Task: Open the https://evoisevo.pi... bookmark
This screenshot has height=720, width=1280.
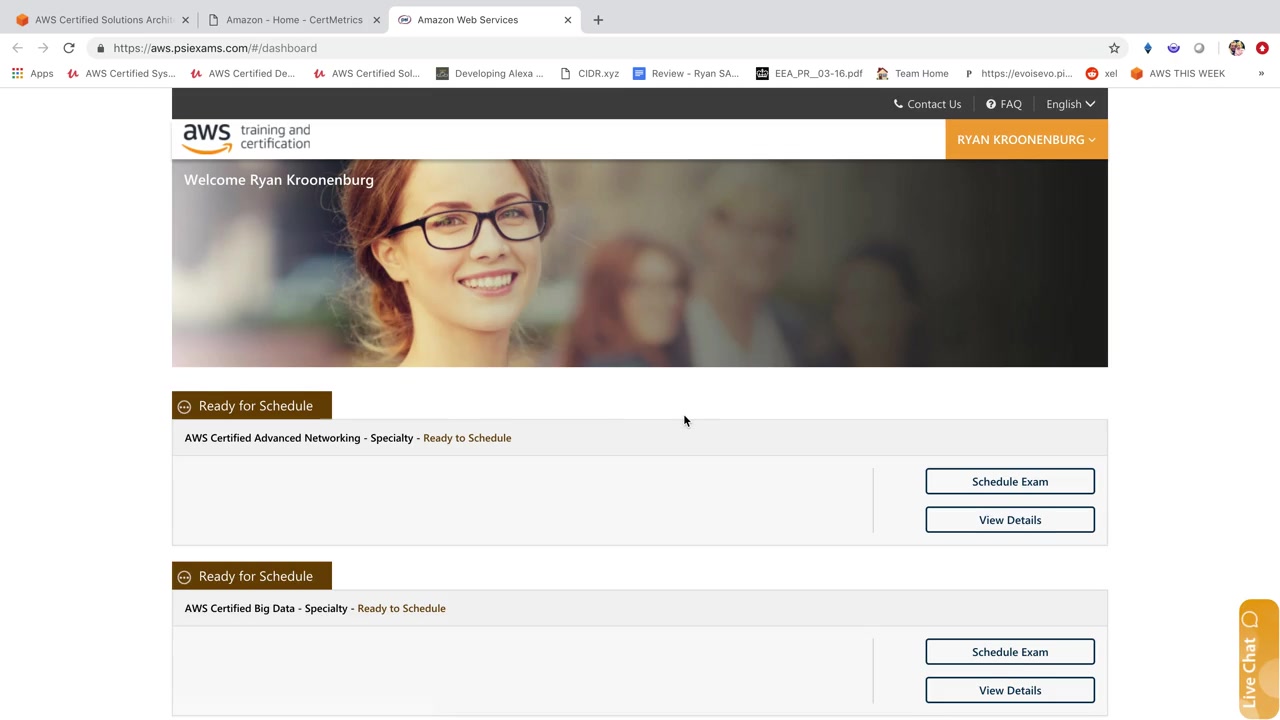Action: pyautogui.click(x=1018, y=73)
